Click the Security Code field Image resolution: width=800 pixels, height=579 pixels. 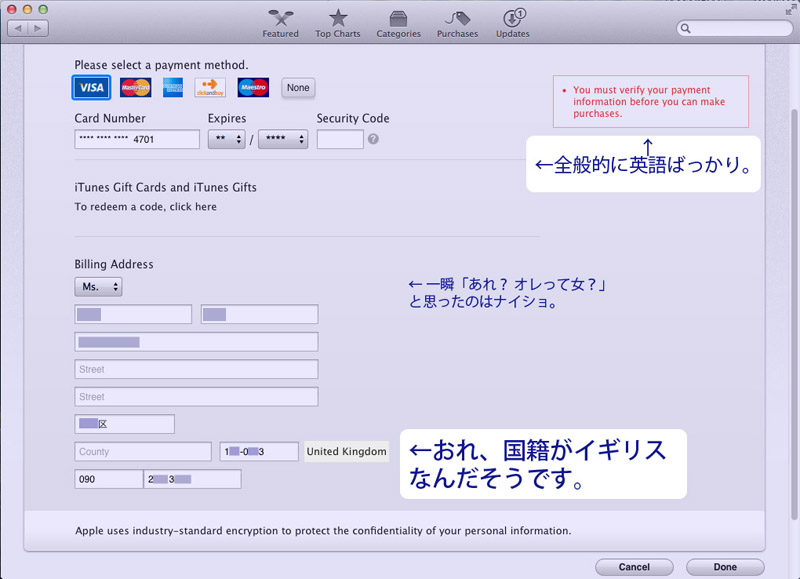tap(340, 140)
